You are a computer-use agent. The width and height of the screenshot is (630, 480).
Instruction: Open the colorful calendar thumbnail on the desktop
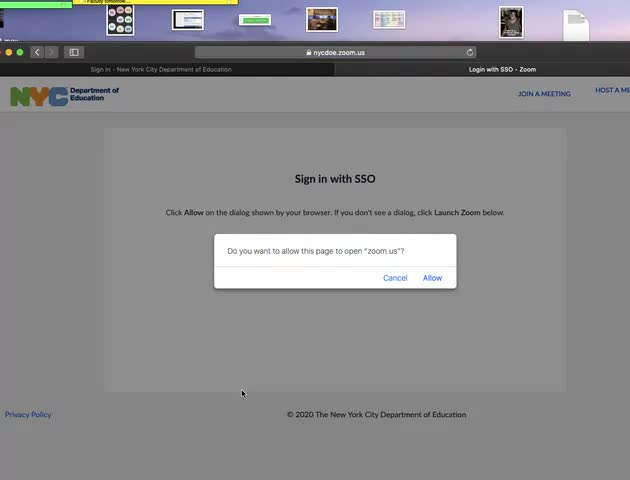[x=388, y=20]
